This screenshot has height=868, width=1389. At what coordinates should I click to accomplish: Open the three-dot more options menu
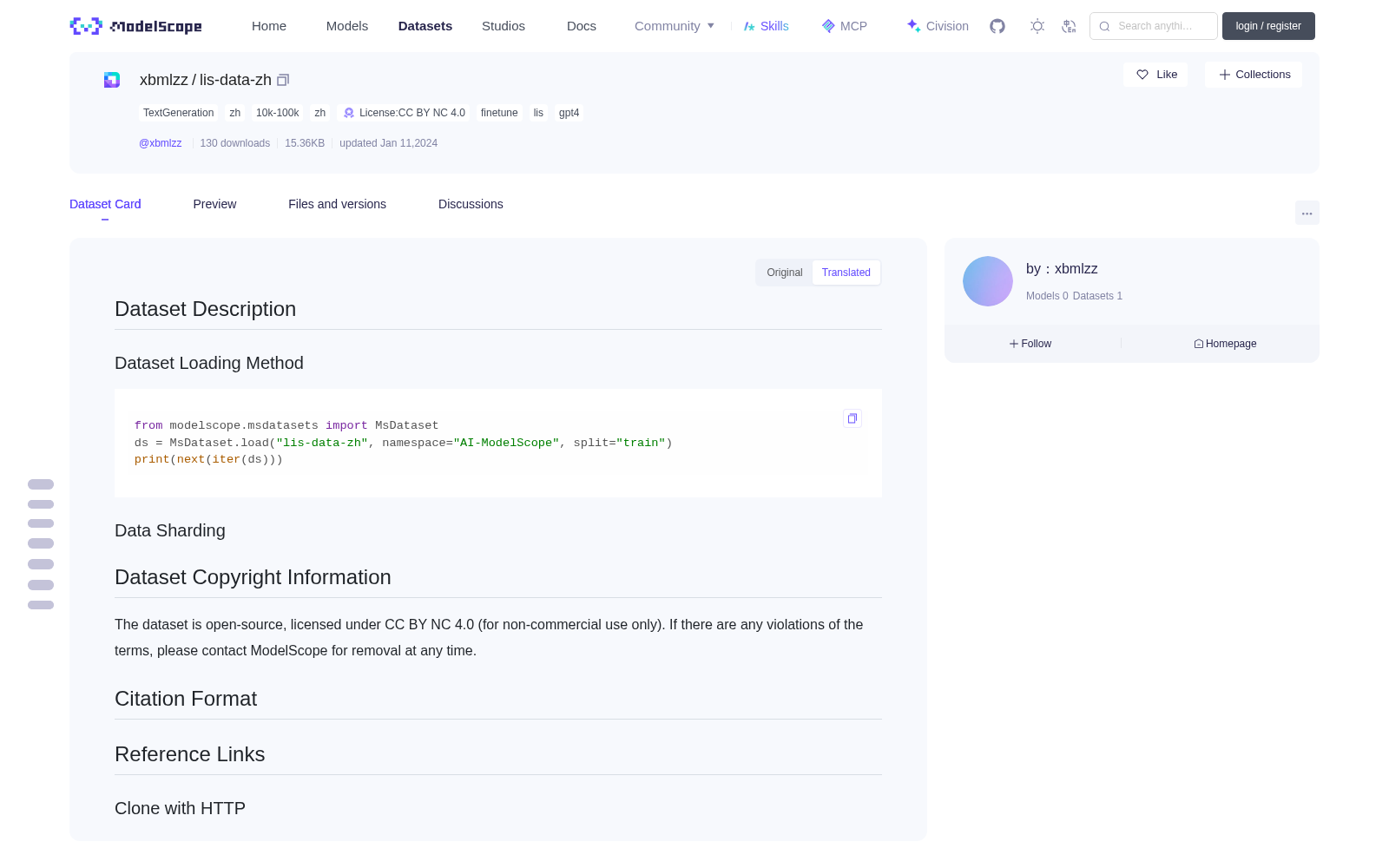click(x=1307, y=213)
